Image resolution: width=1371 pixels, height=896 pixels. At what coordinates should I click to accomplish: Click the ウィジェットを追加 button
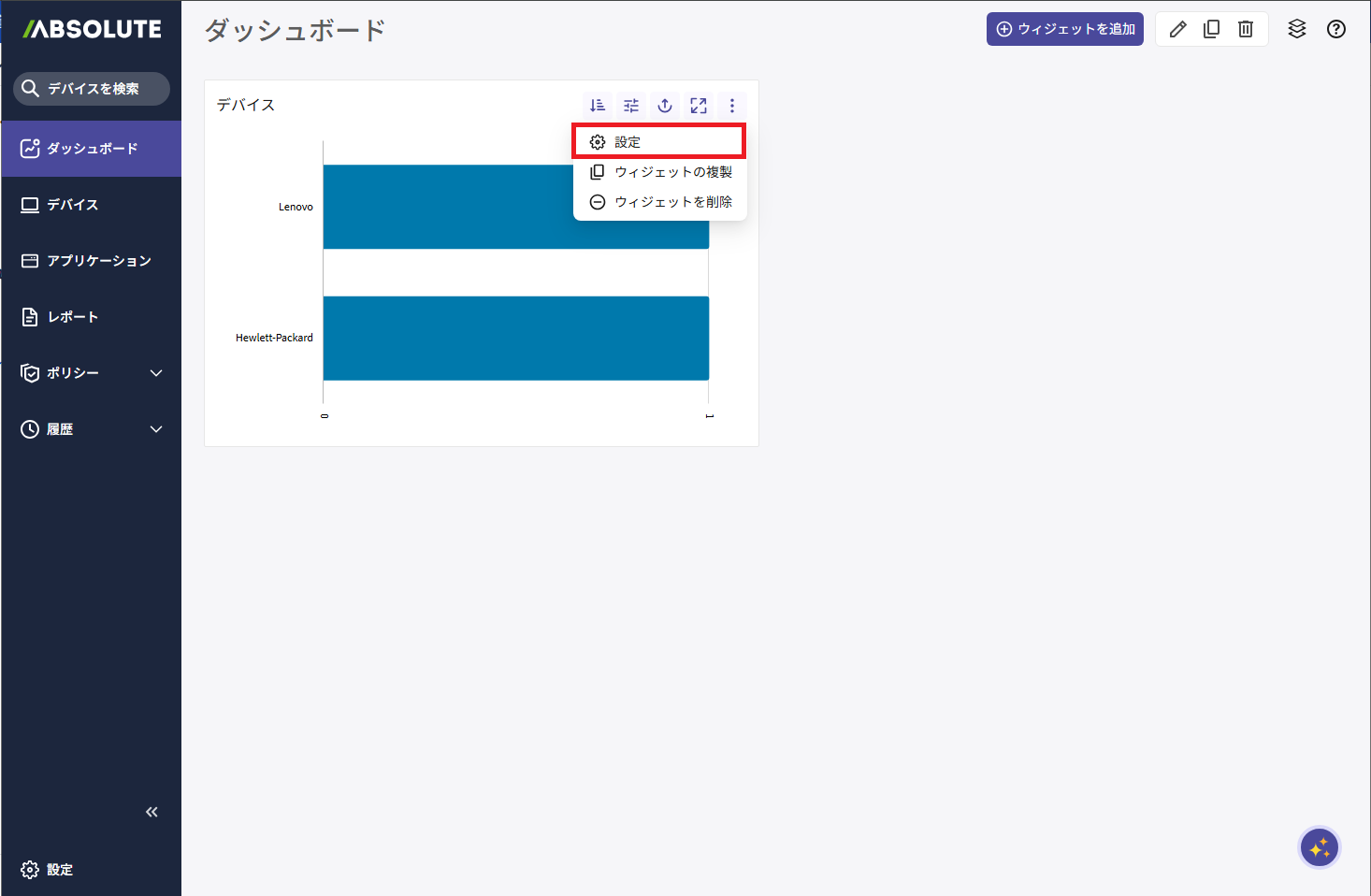click(x=1065, y=29)
